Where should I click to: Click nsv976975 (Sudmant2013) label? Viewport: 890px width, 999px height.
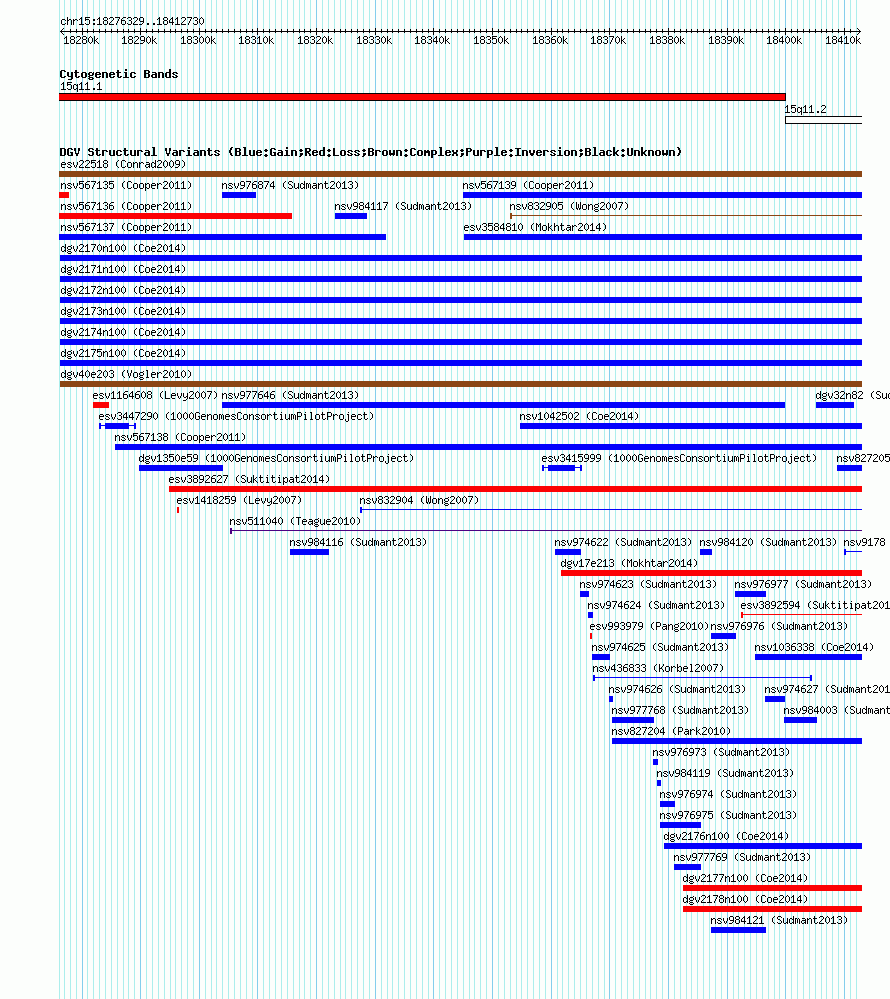click(728, 816)
